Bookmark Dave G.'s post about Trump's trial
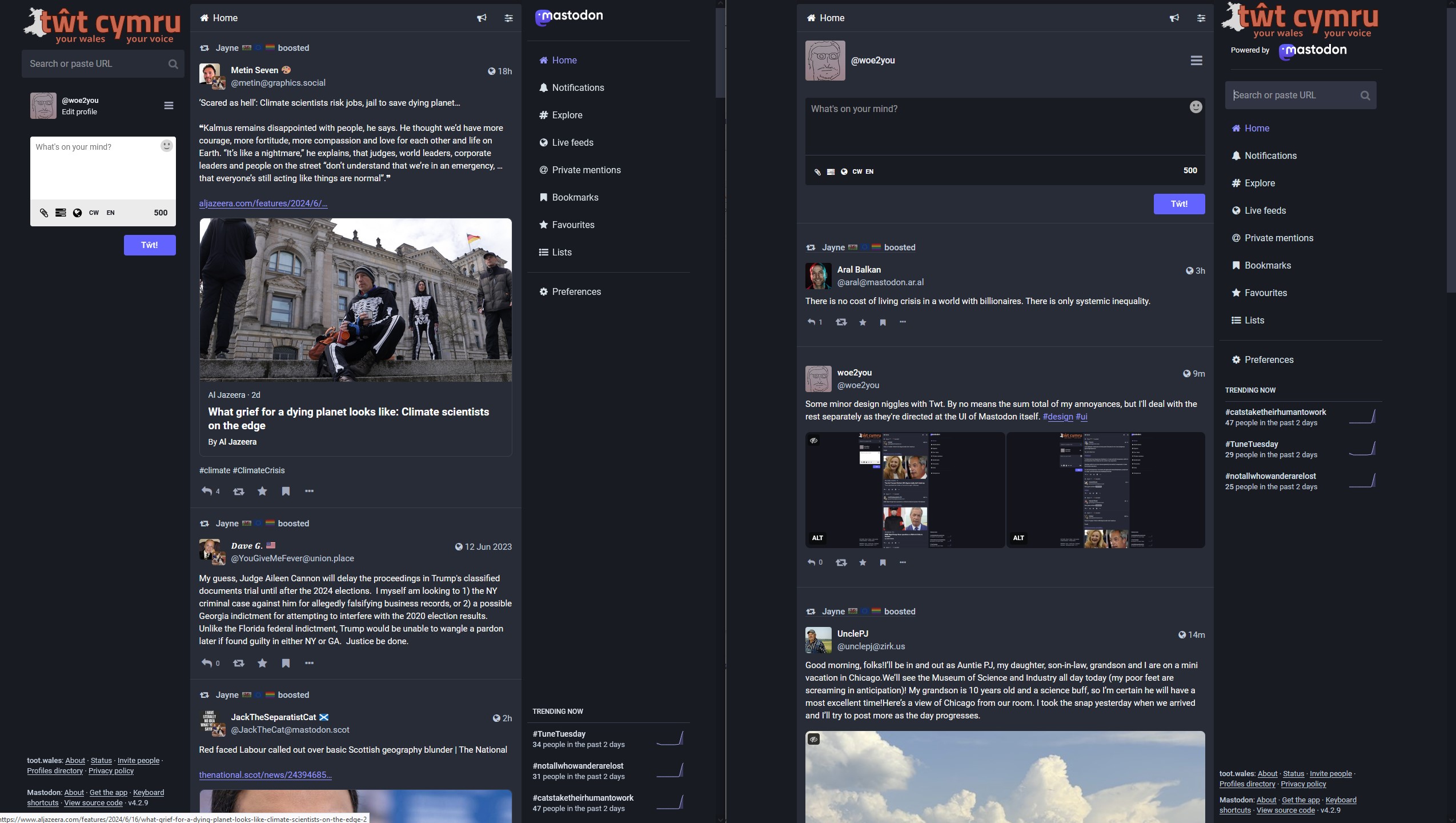This screenshot has height=823, width=1456. [286, 663]
